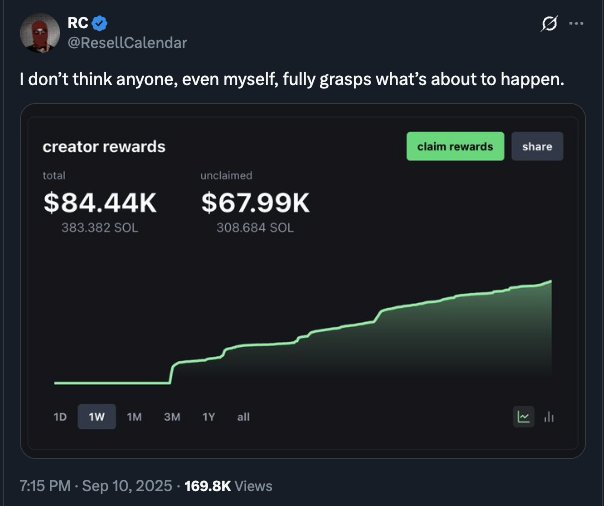Click the $67.99K unclaimed rewards amount
This screenshot has width=604, height=506.
(x=255, y=202)
